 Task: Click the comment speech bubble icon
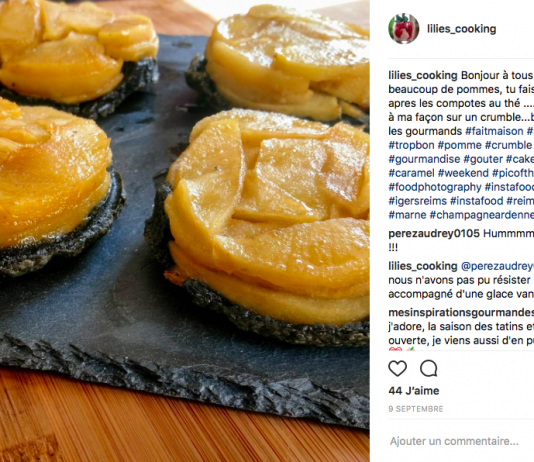[428, 368]
